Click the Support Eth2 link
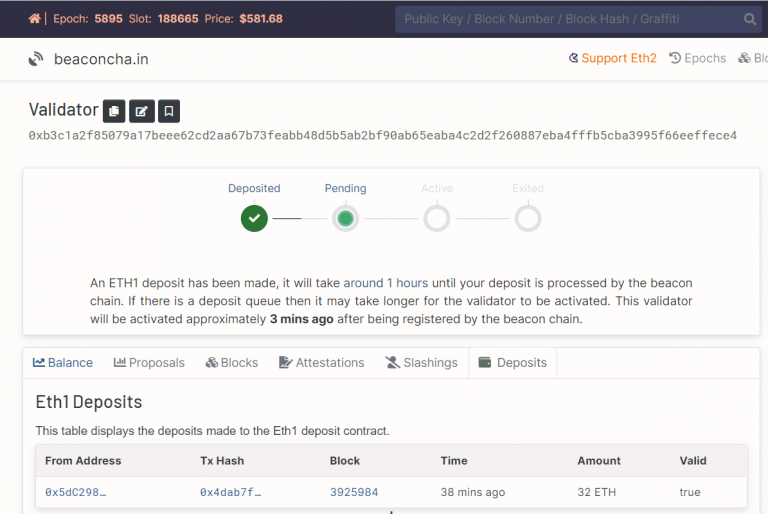This screenshot has height=514, width=768. pyautogui.click(x=613, y=58)
